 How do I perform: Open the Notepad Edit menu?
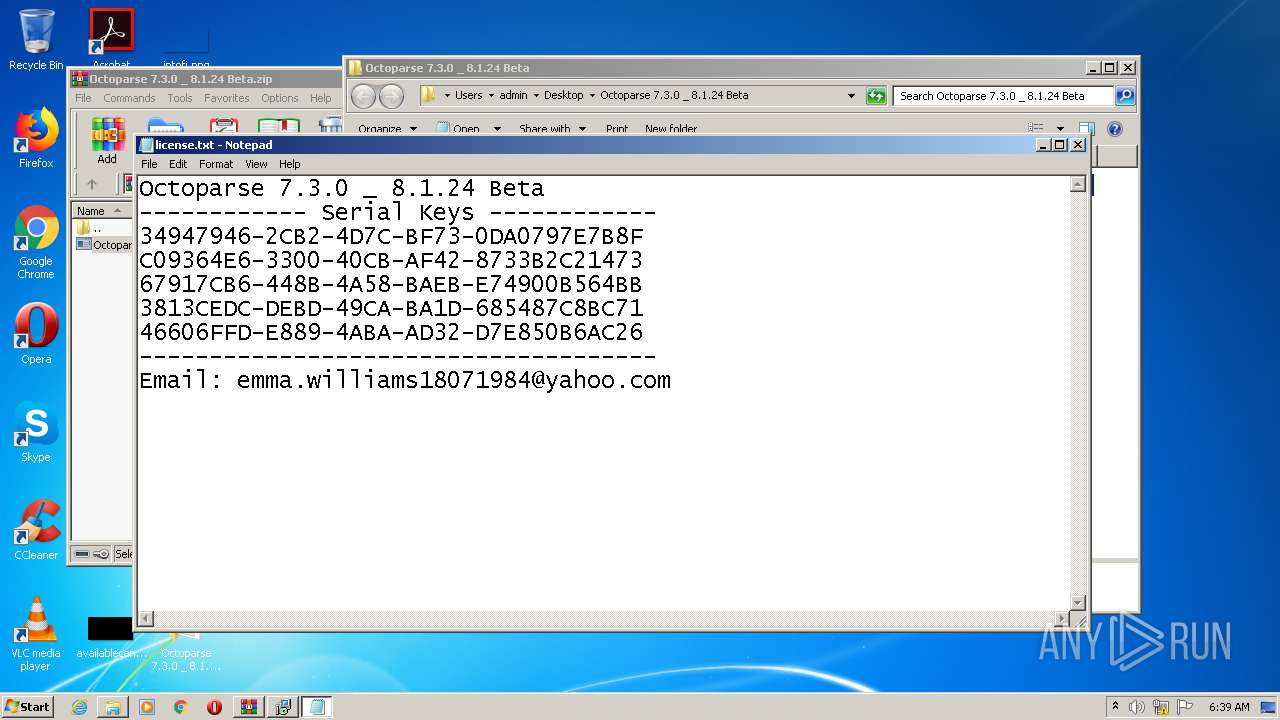(x=178, y=164)
